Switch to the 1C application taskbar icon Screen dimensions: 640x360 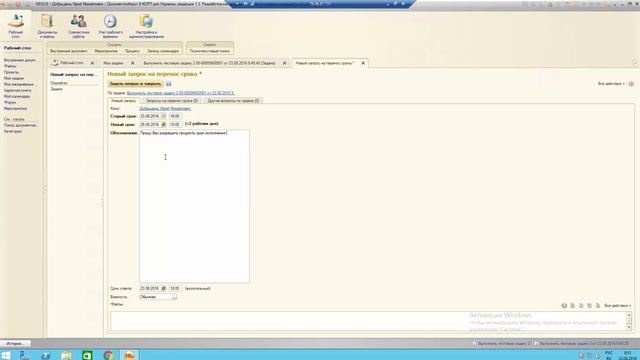129,355
